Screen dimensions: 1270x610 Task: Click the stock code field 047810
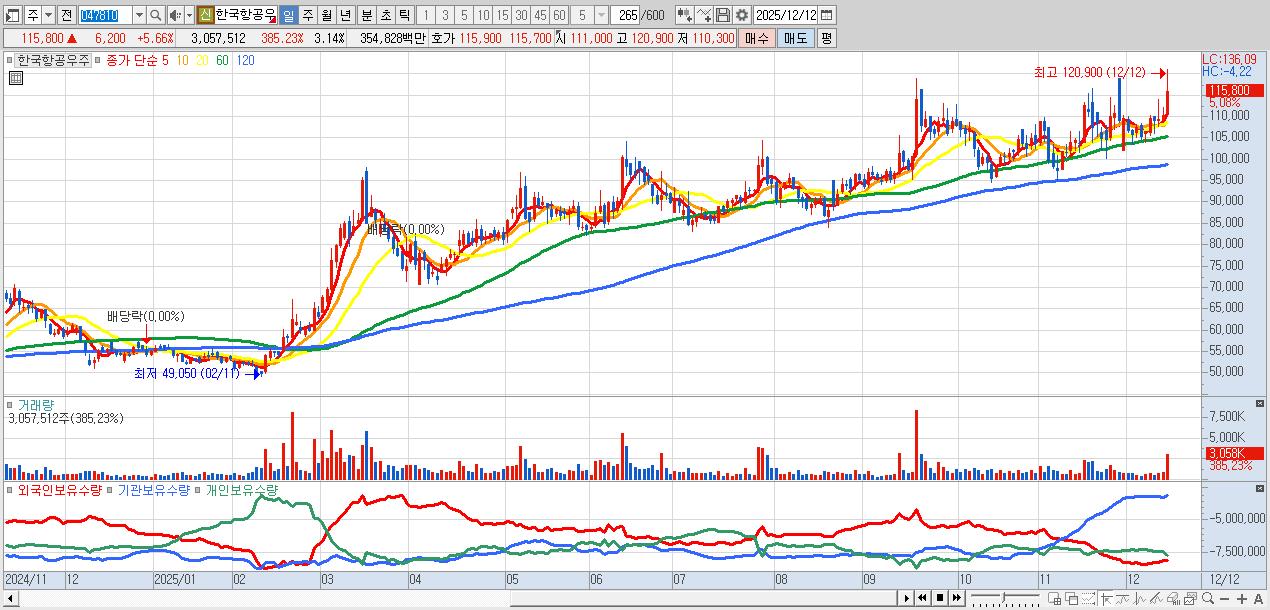click(105, 15)
